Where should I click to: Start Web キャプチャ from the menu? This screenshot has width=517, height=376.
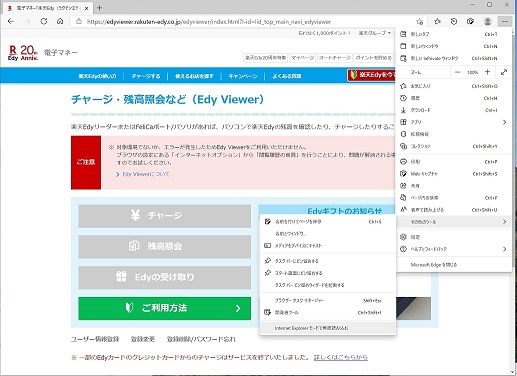point(454,174)
